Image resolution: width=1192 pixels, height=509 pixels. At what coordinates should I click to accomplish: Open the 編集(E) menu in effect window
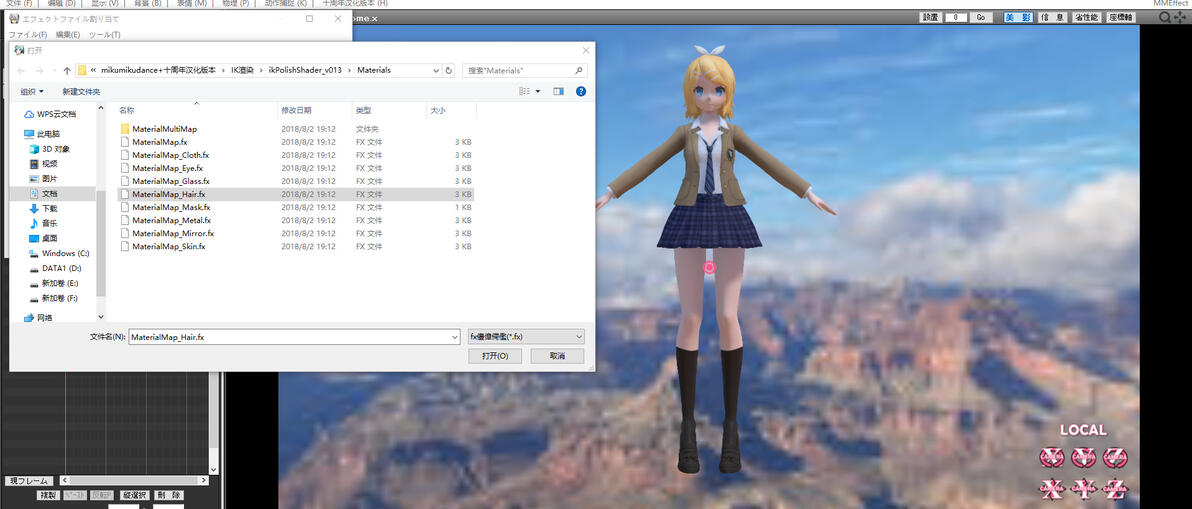pos(68,35)
